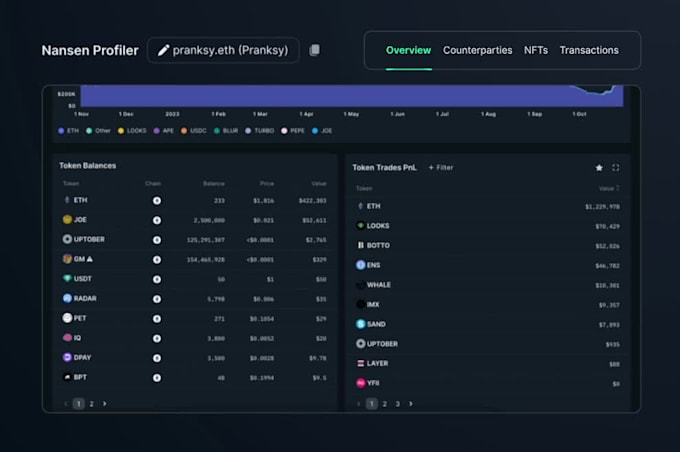Copy the address with the clipboard icon
The height and width of the screenshot is (452, 680).
pyautogui.click(x=315, y=50)
